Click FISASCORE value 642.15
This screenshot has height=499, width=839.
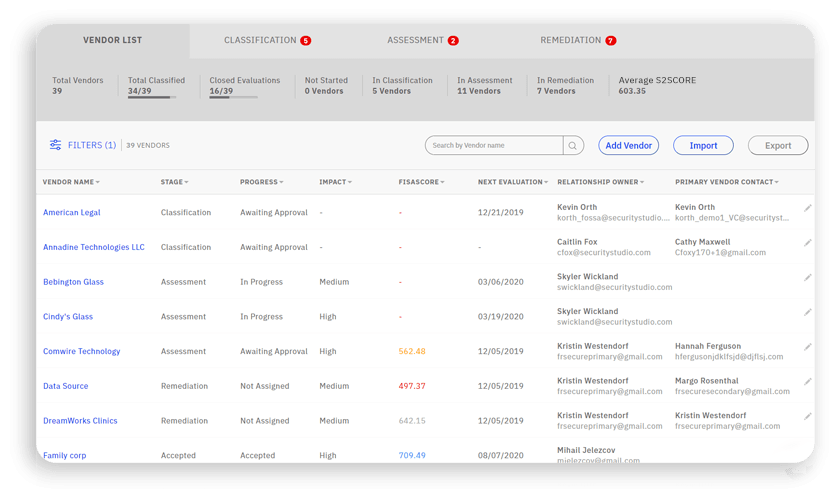coord(412,421)
